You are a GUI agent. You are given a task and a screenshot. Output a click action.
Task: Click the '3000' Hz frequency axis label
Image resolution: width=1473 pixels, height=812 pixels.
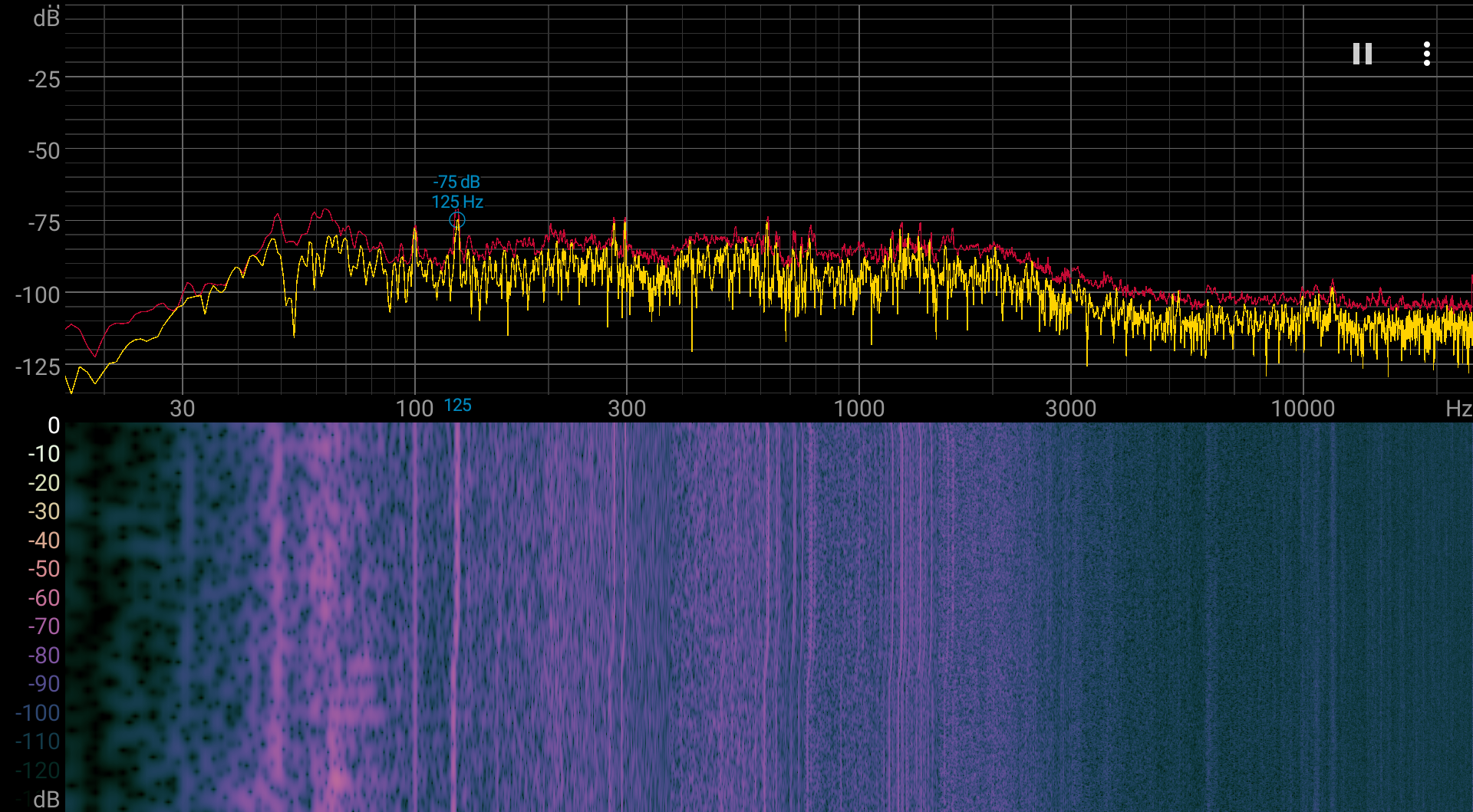1071,409
